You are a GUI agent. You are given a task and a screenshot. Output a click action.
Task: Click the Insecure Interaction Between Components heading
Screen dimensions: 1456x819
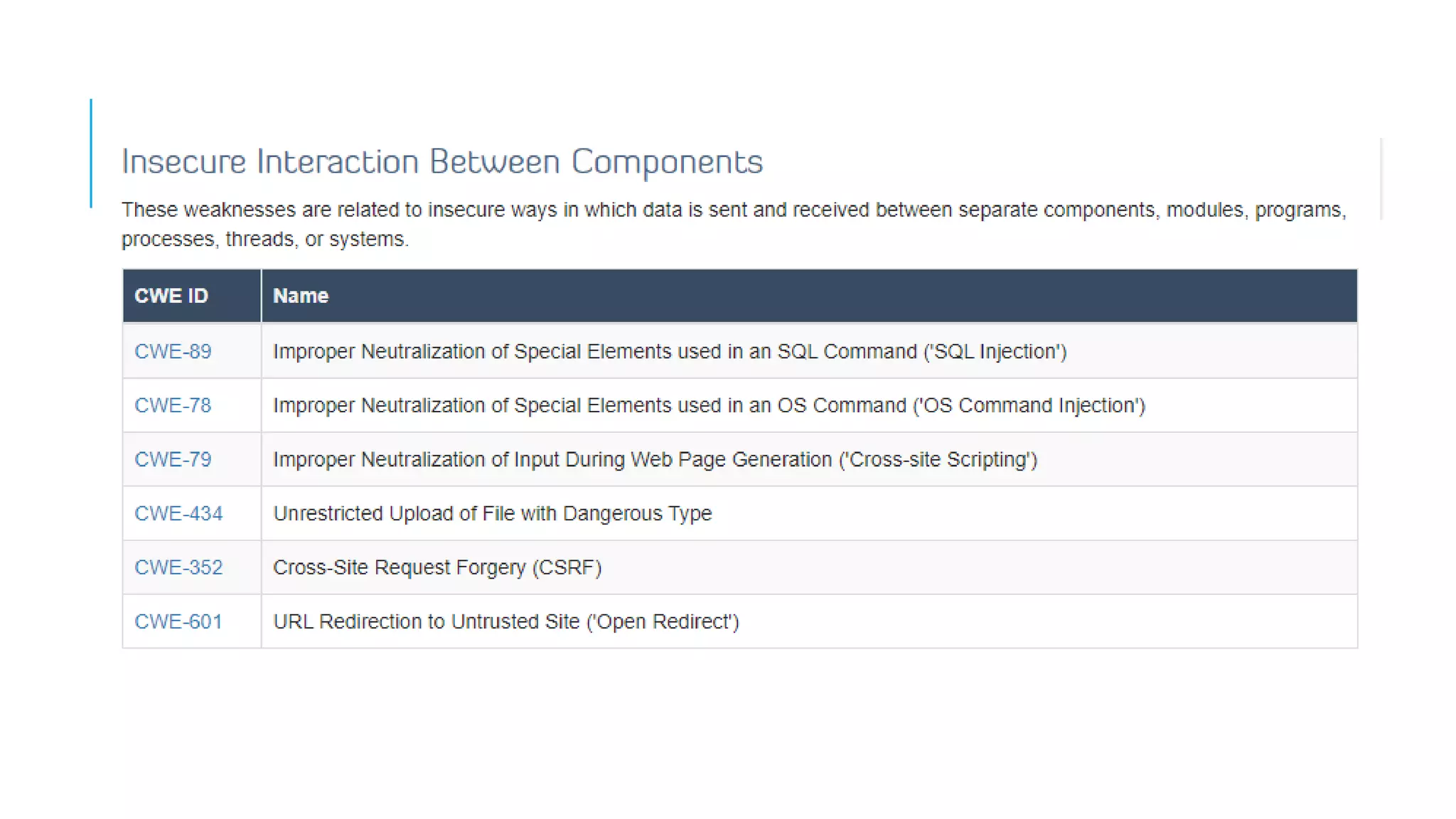point(442,161)
